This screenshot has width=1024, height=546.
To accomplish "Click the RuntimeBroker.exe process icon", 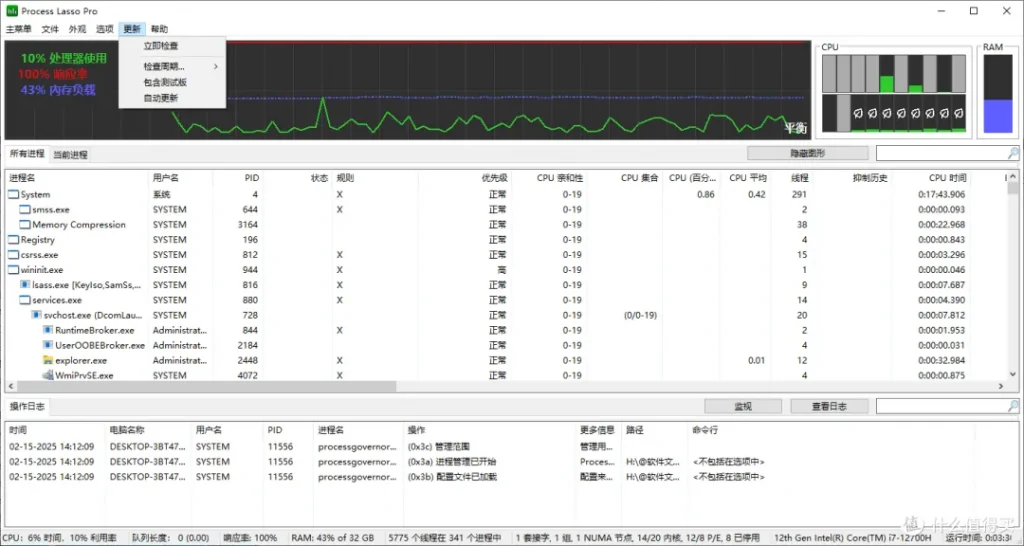I will [48, 330].
